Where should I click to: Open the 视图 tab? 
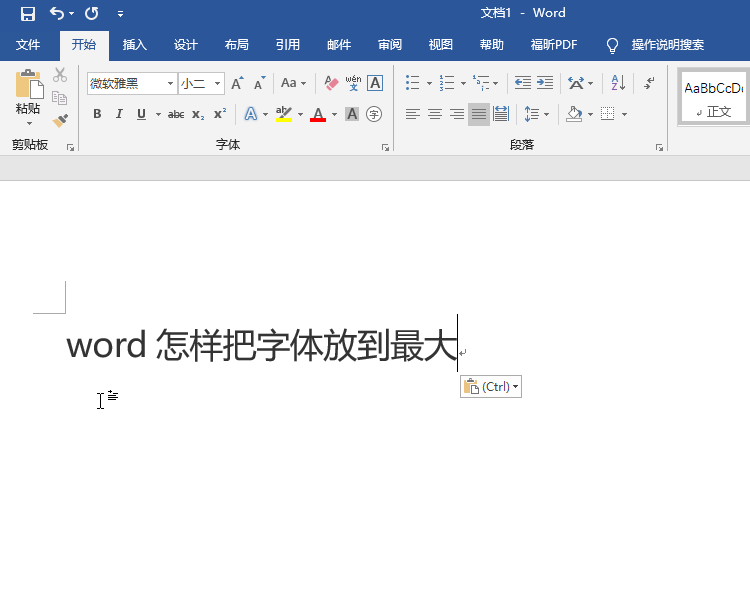click(x=441, y=45)
